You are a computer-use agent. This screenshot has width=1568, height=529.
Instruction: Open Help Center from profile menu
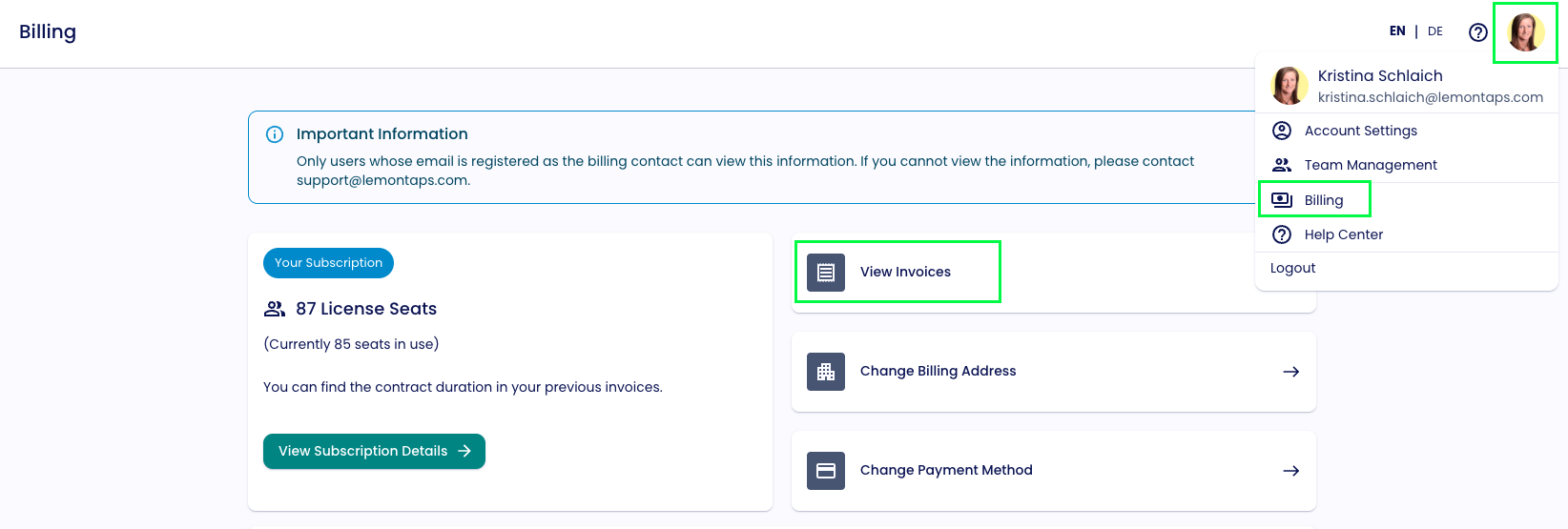coord(1343,234)
